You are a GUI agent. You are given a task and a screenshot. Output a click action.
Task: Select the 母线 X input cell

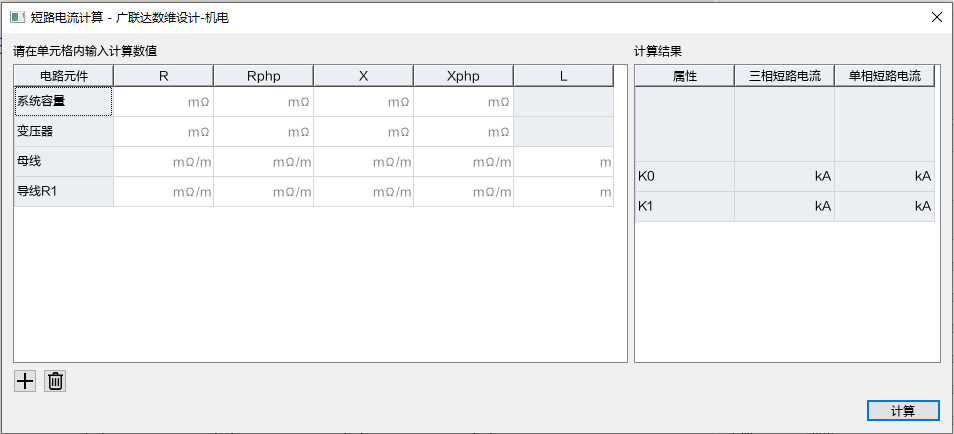(364, 162)
